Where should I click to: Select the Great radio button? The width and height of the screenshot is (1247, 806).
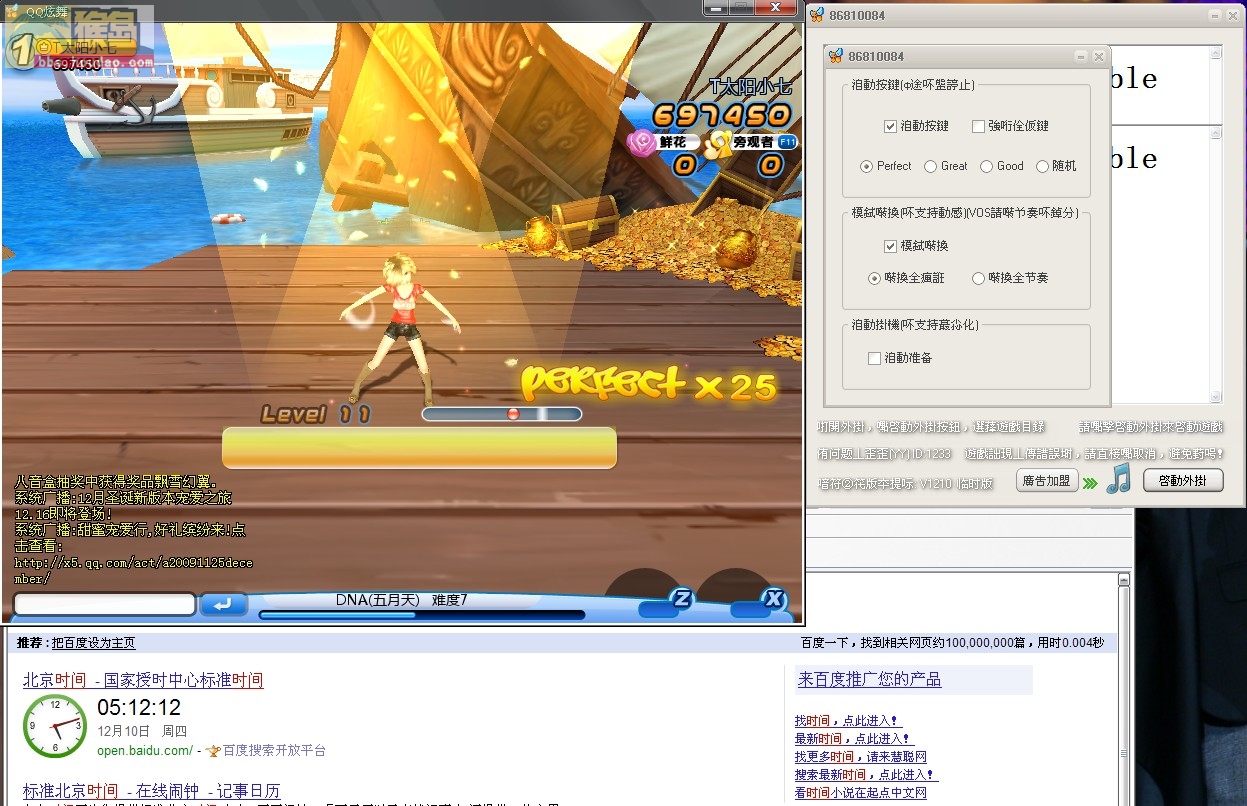coord(930,166)
